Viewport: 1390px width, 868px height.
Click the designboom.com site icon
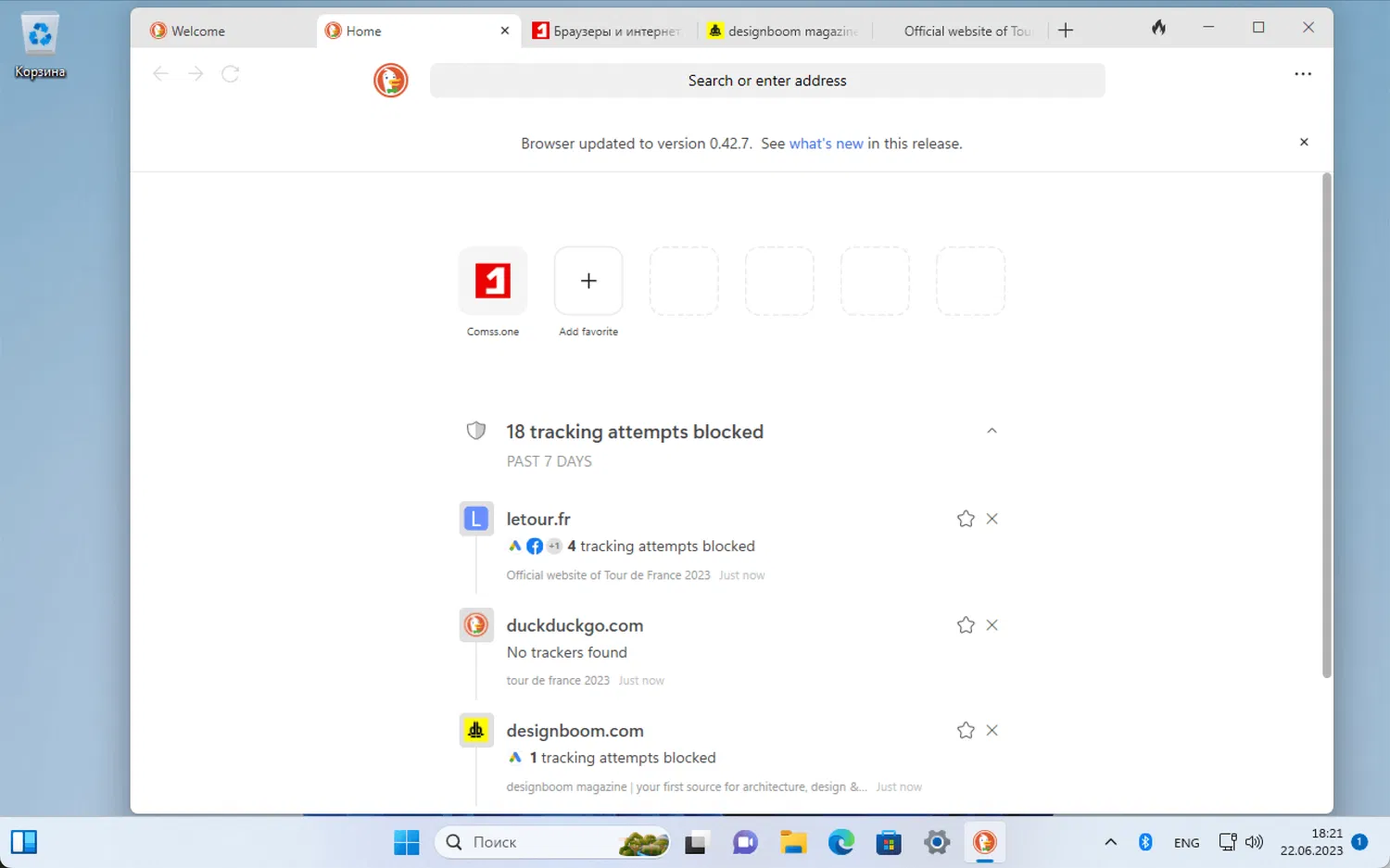coord(476,731)
